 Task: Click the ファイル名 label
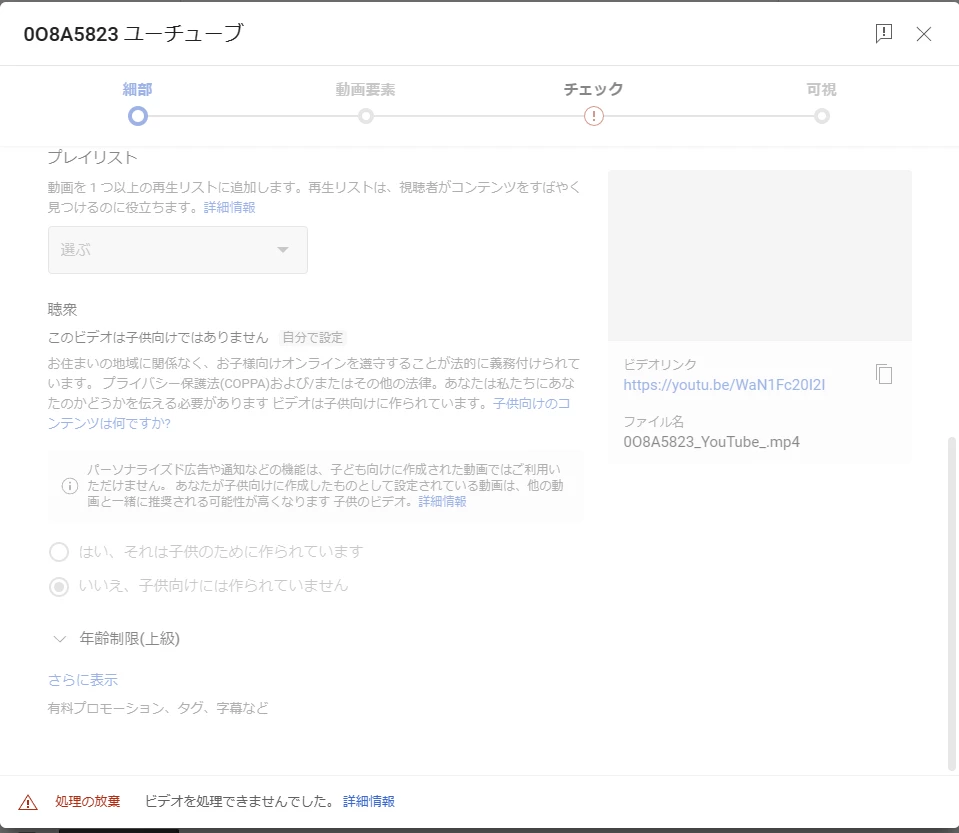coord(653,421)
